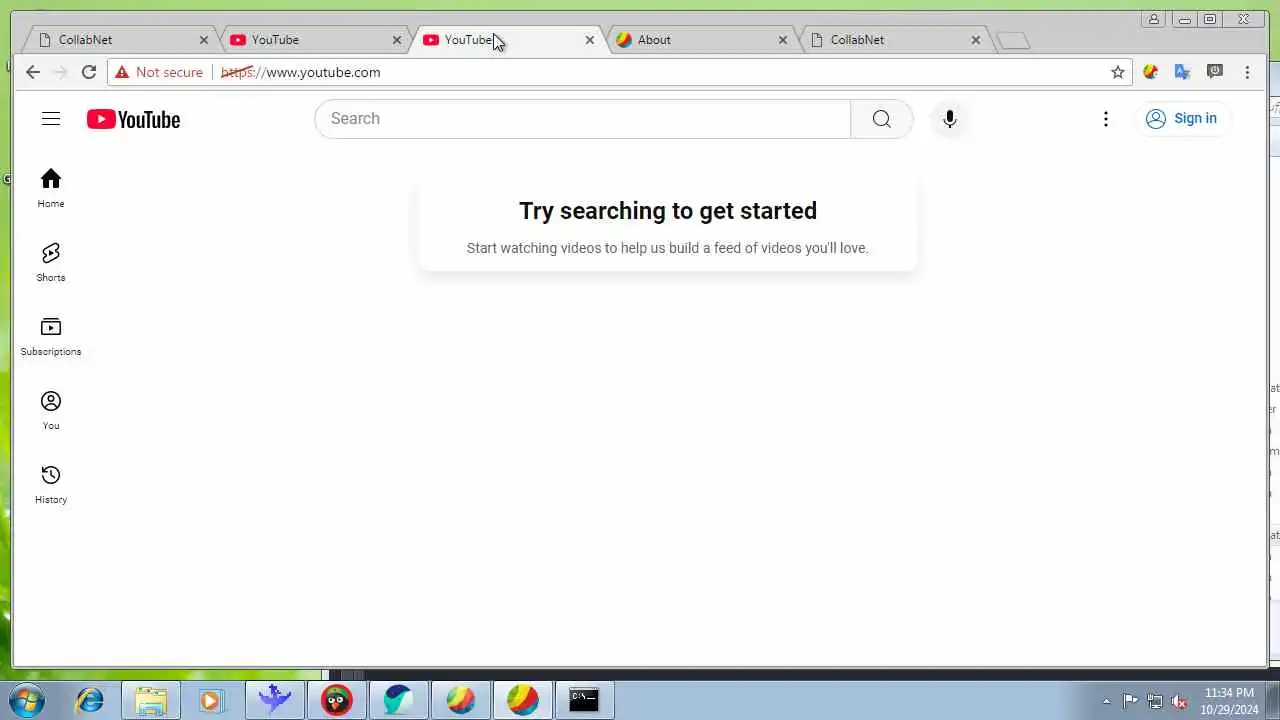The image size is (1280, 720).
Task: Reload the current page
Action: [89, 72]
